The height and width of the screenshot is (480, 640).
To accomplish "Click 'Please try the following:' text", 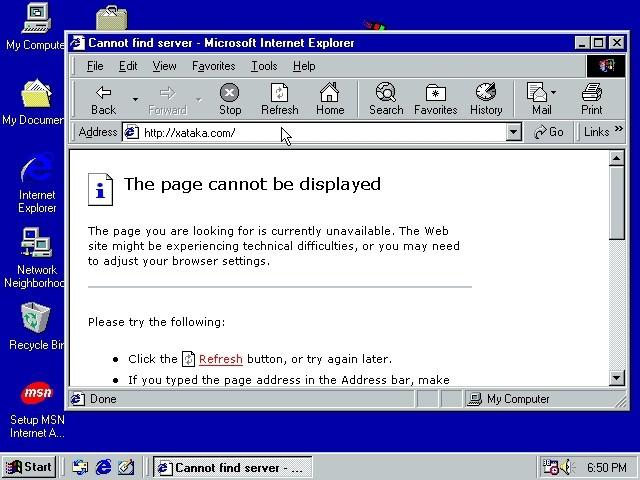I will point(156,322).
